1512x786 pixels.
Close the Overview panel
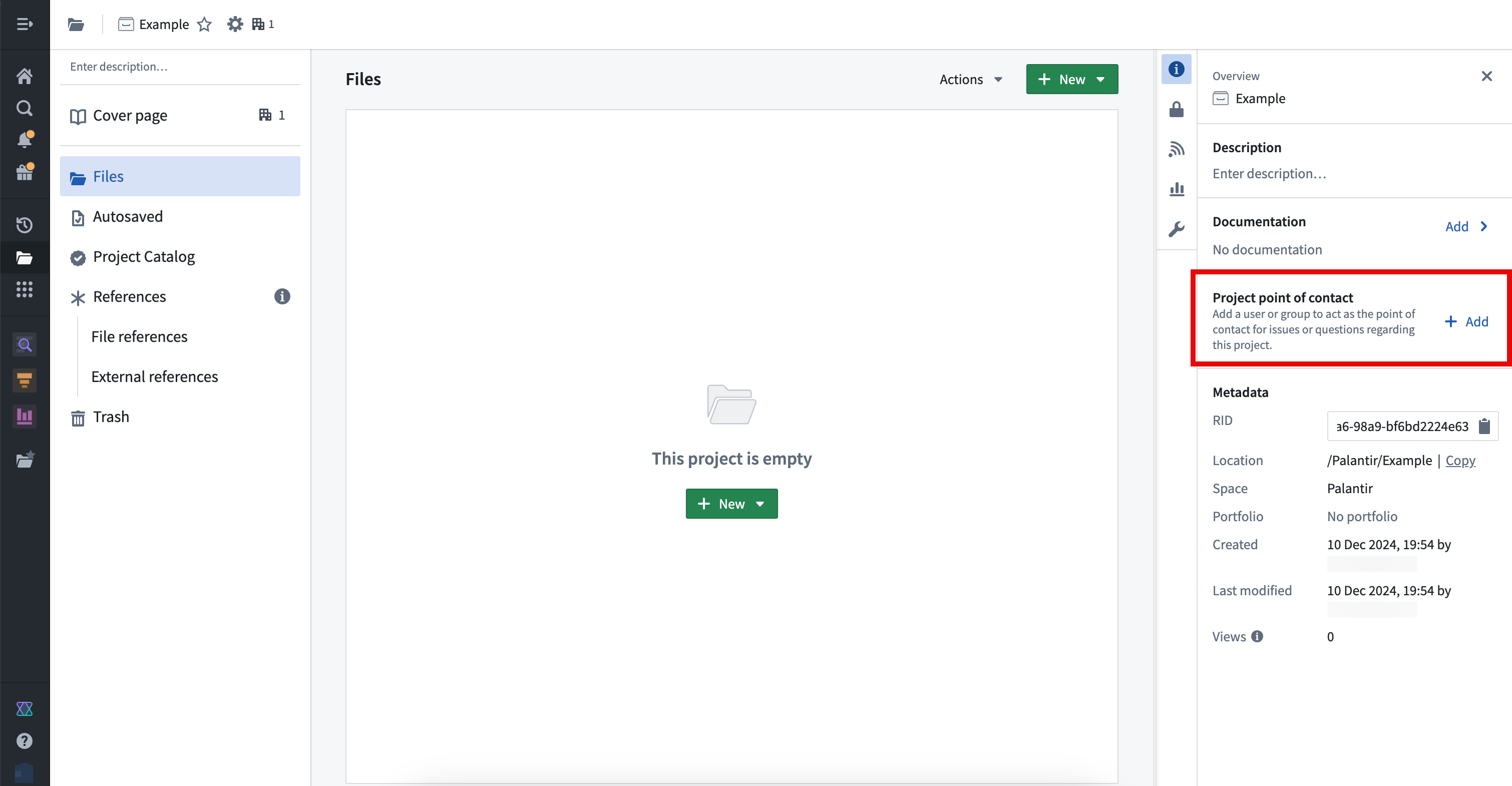point(1486,76)
